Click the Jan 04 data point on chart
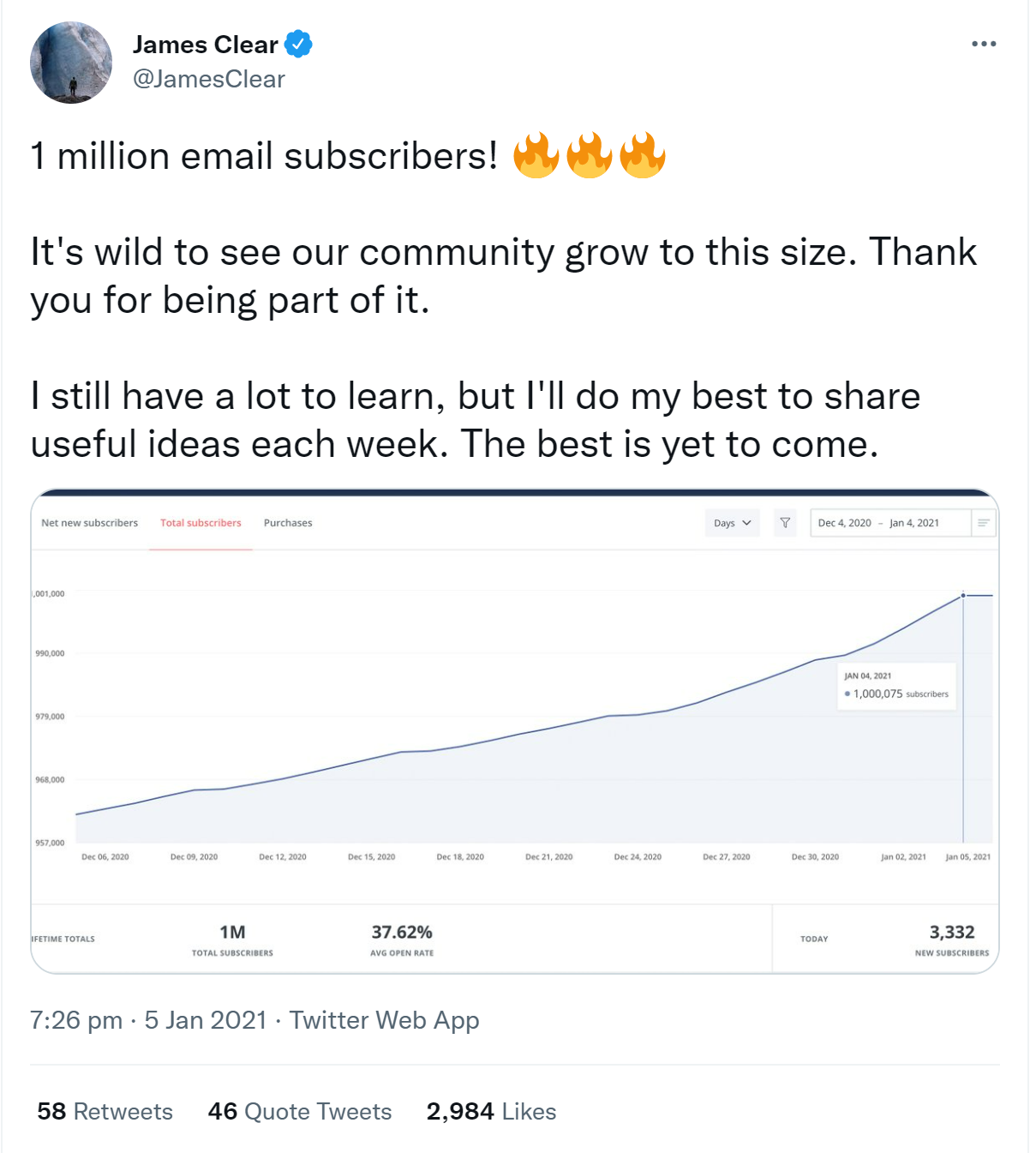This screenshot has width=1036, height=1153. (x=963, y=595)
